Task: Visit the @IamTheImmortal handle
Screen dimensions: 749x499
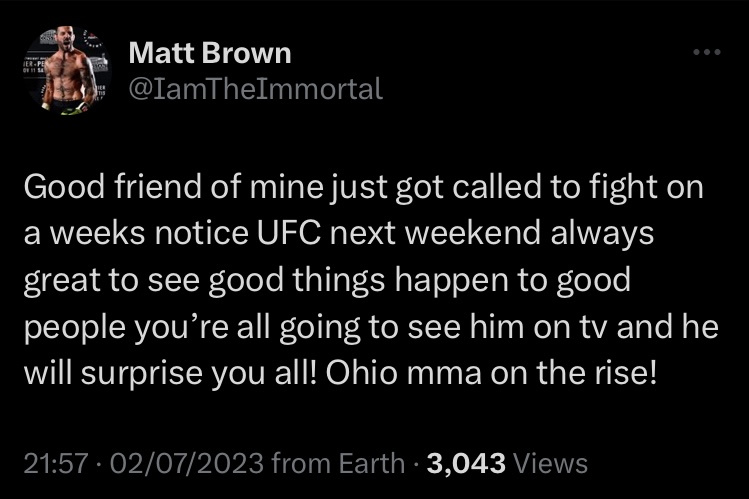Action: 256,89
